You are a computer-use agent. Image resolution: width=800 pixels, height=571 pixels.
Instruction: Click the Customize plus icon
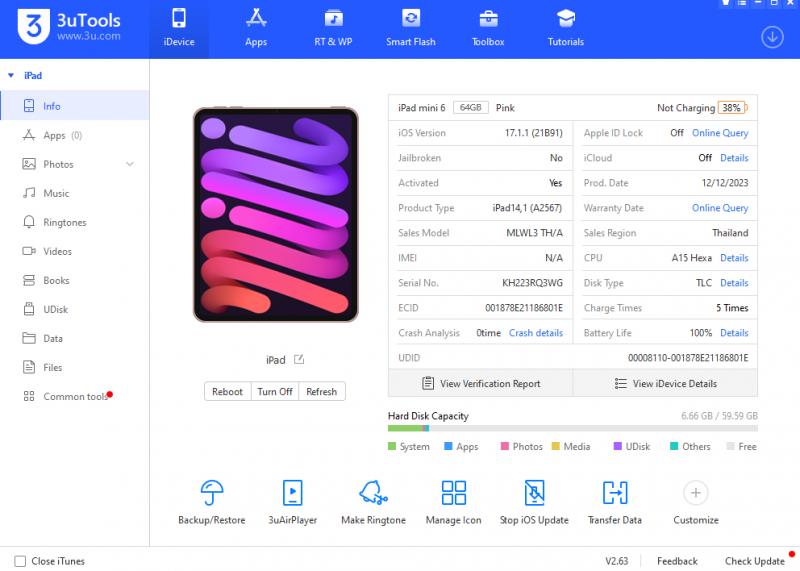695,493
